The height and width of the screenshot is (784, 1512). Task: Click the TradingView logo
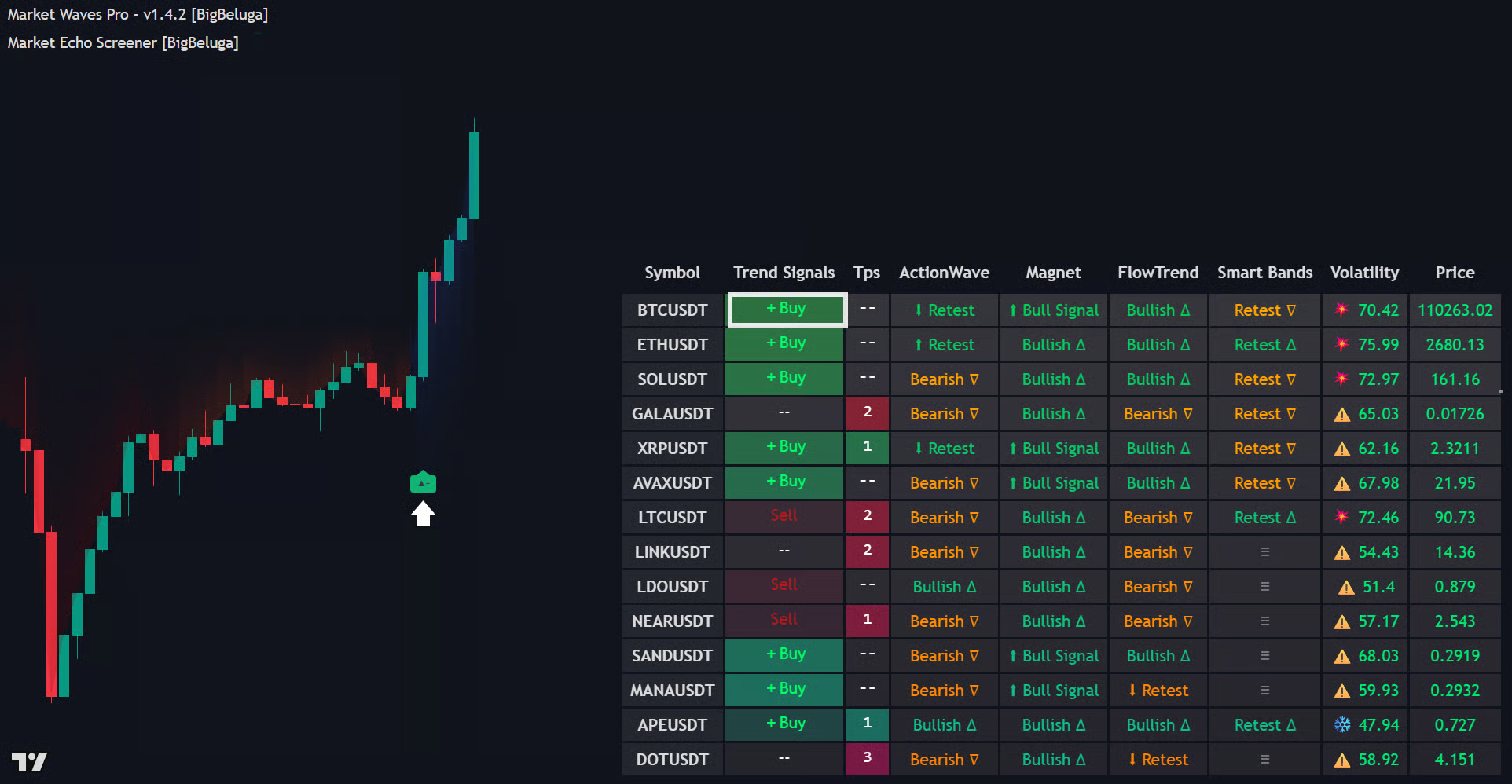coord(29,761)
